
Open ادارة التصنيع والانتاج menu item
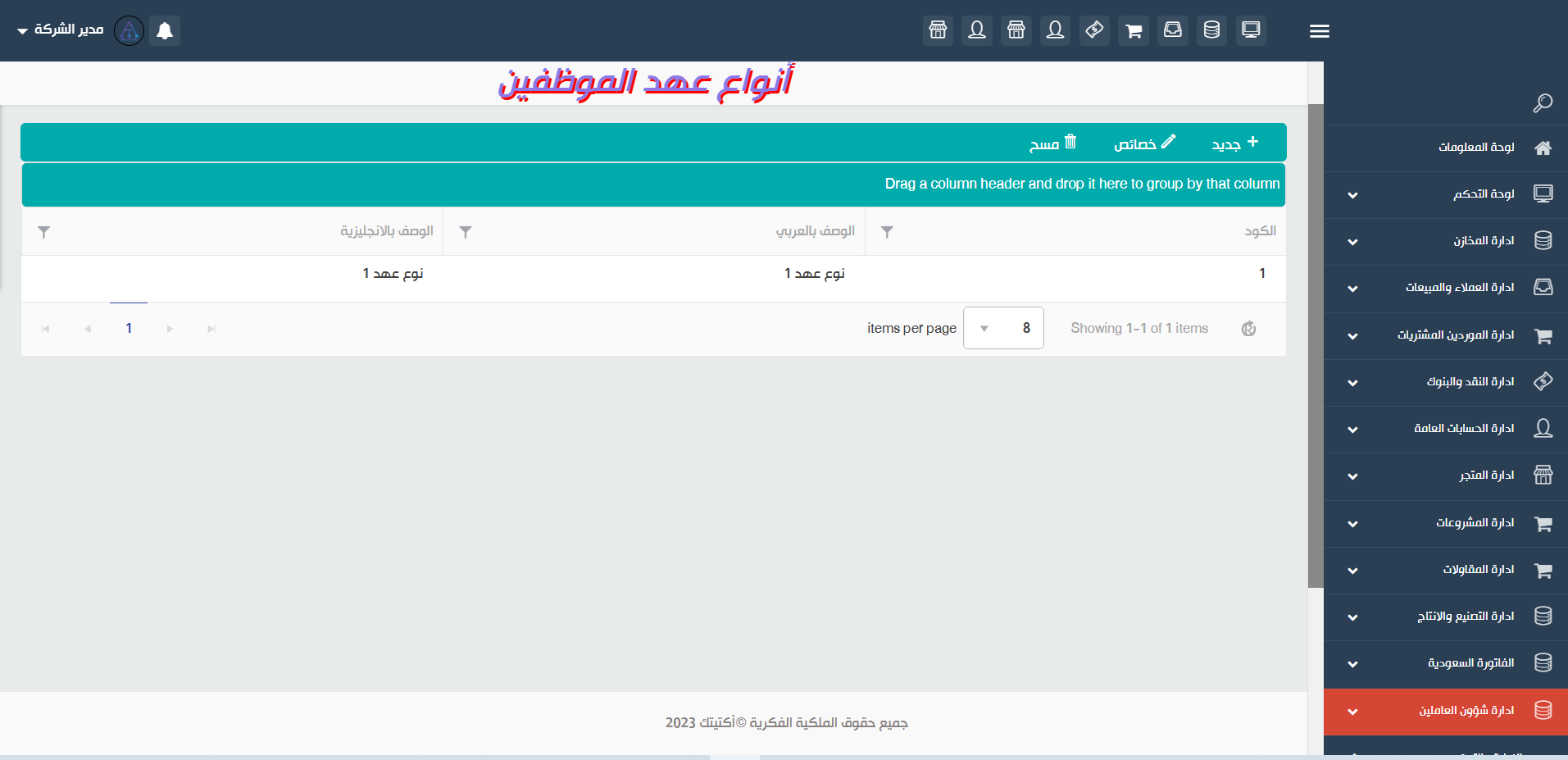pyautogui.click(x=1446, y=617)
